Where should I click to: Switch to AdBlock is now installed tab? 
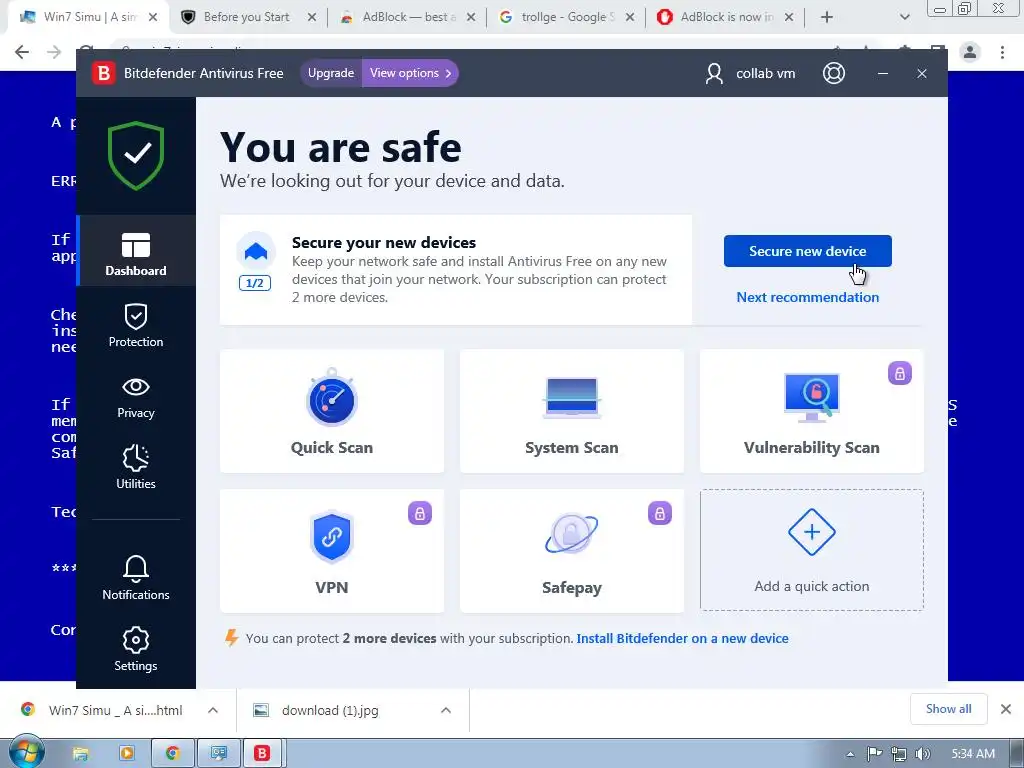tap(725, 17)
